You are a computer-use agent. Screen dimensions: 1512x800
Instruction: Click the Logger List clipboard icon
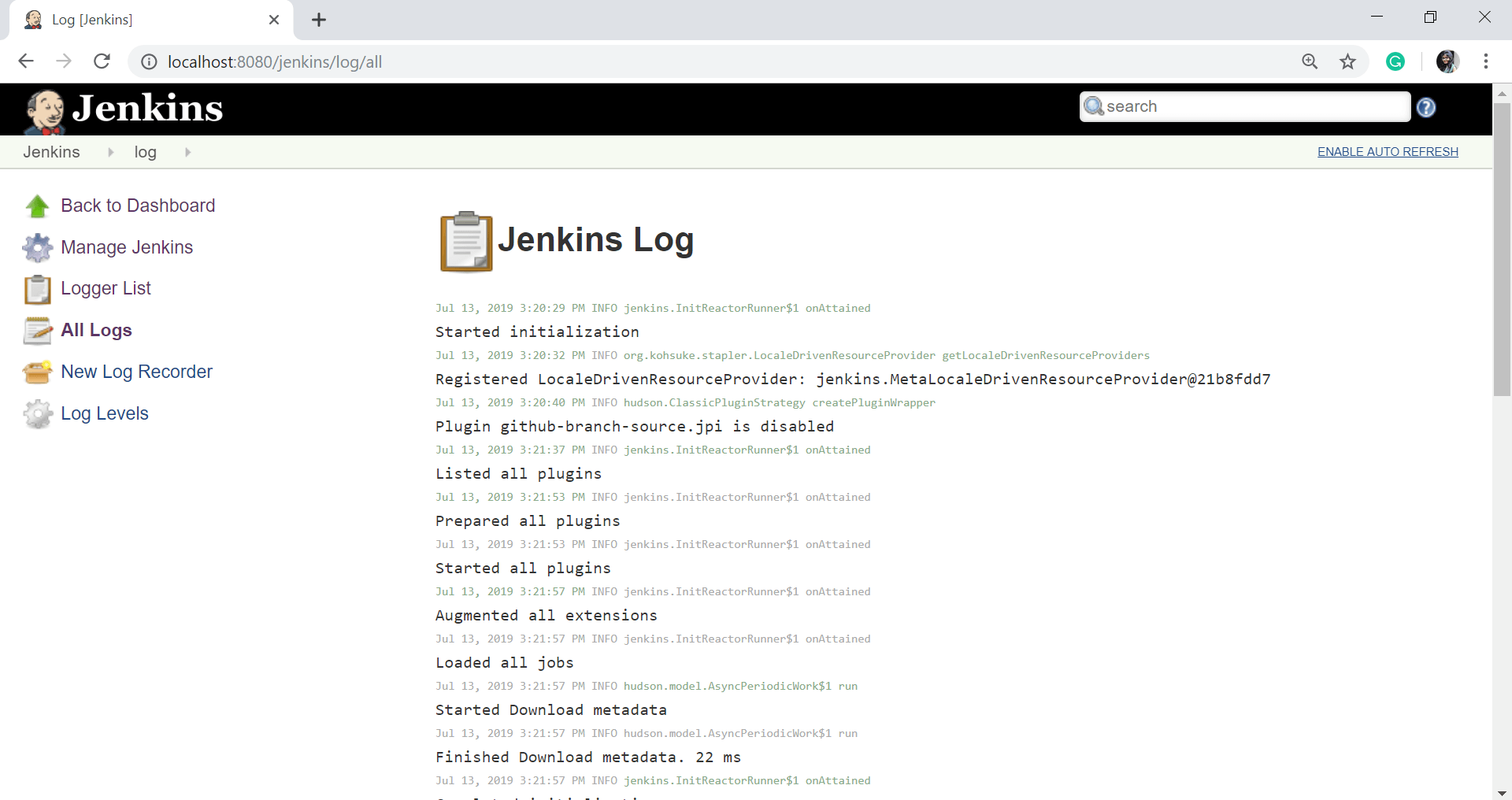(37, 289)
